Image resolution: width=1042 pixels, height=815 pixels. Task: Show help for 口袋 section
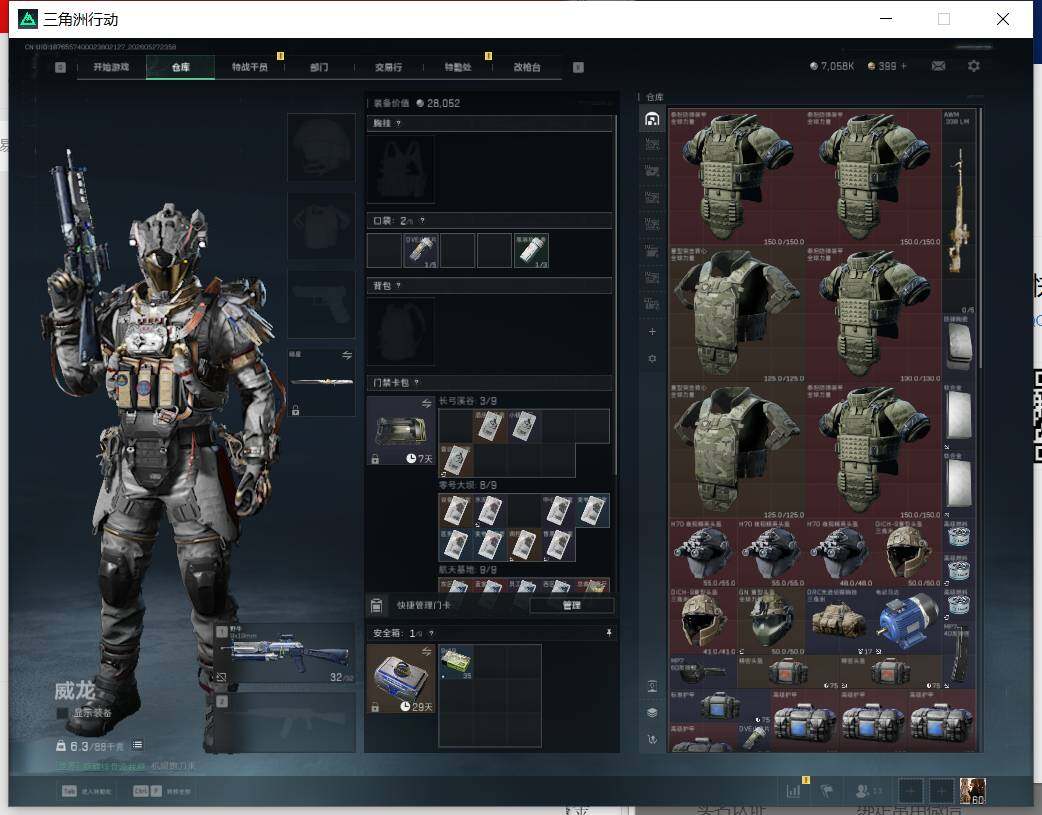coord(422,221)
